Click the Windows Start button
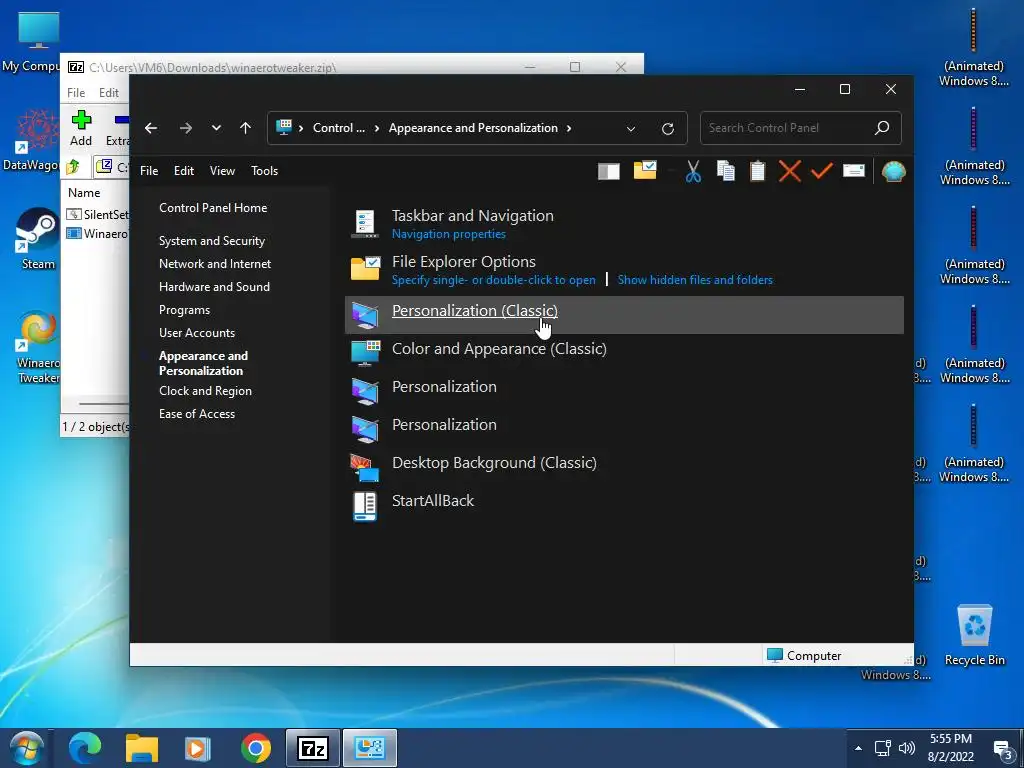The image size is (1024, 768). 26,748
